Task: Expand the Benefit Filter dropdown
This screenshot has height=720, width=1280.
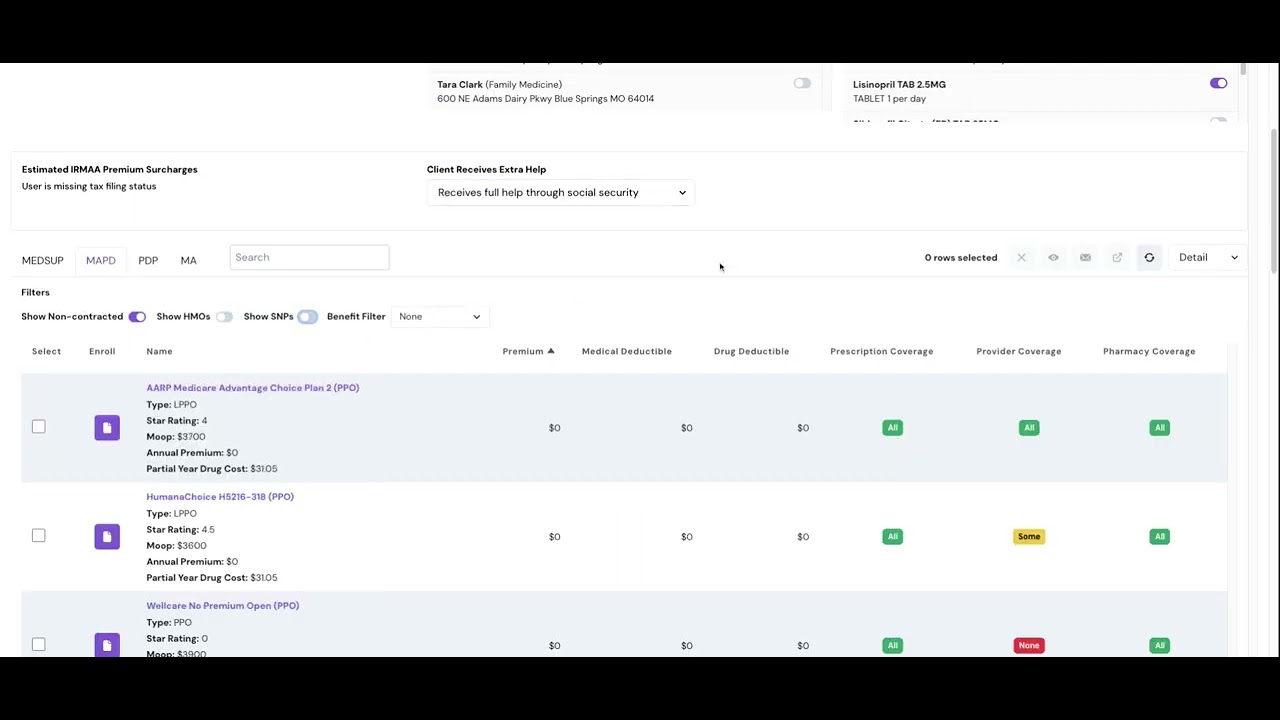Action: [x=439, y=317]
